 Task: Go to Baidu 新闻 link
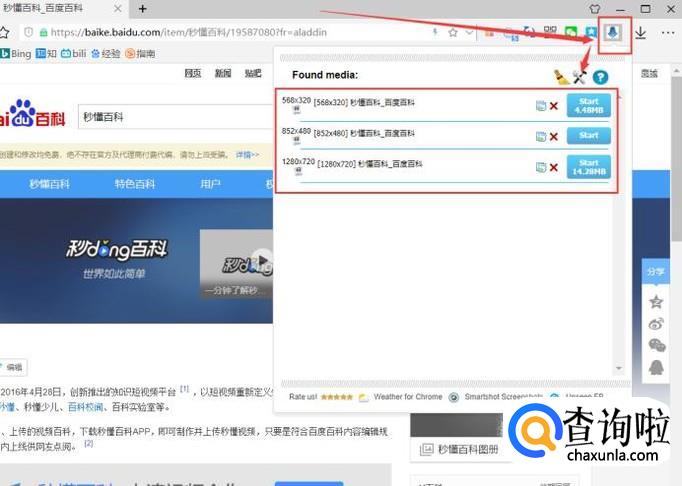pos(223,73)
